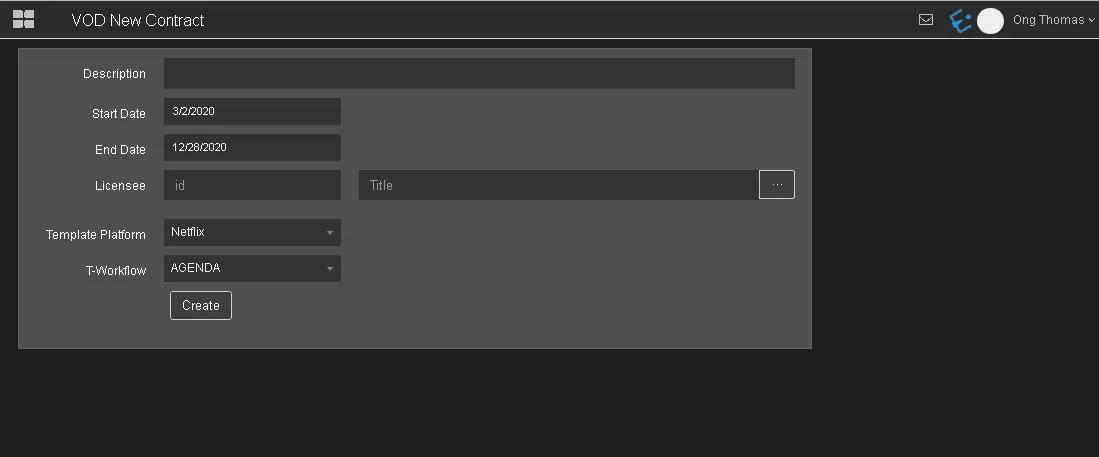This screenshot has width=1099, height=457.
Task: Focus the Licensee Title input
Action: (x=558, y=185)
